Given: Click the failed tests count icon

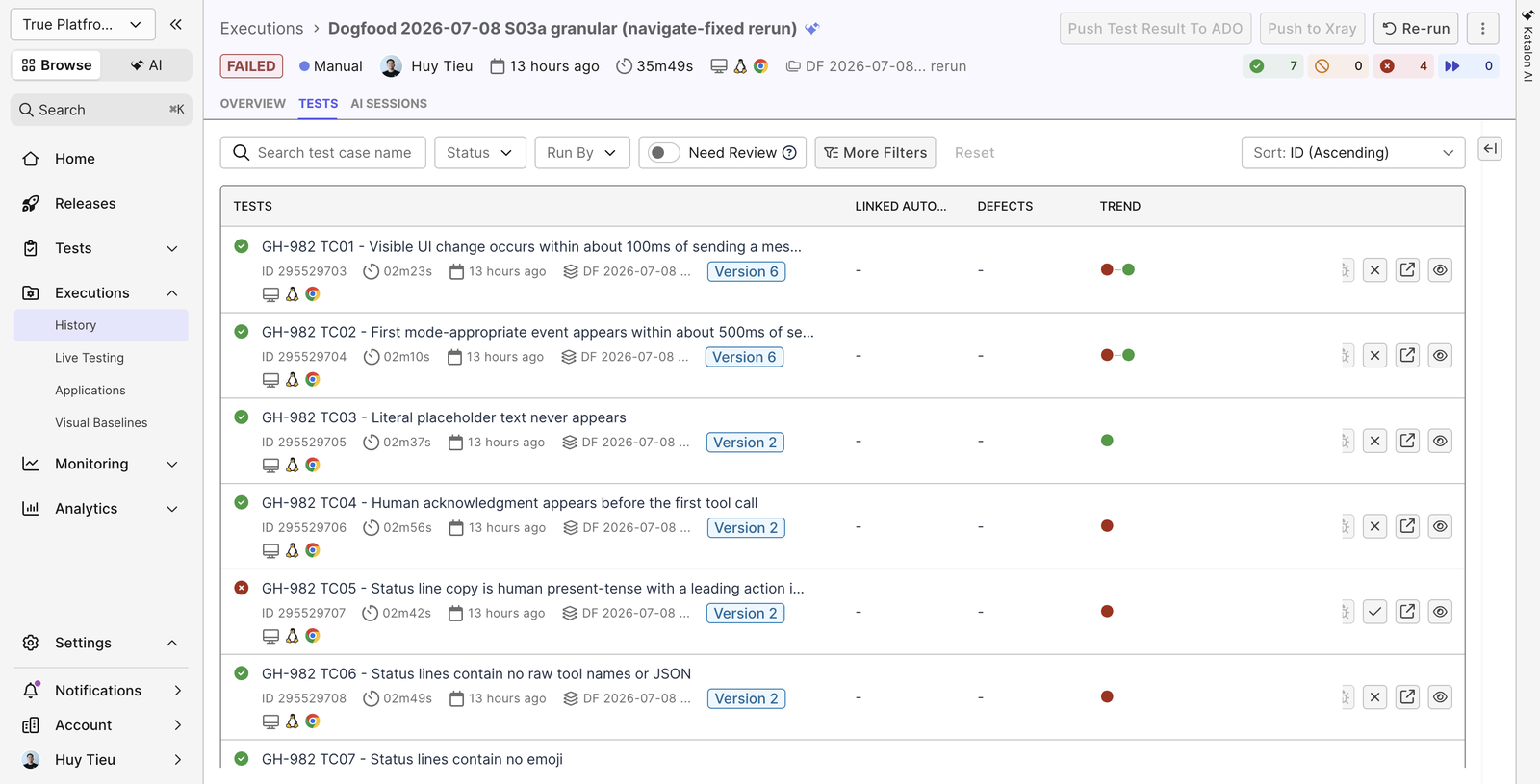Looking at the screenshot, I should click(x=1387, y=66).
